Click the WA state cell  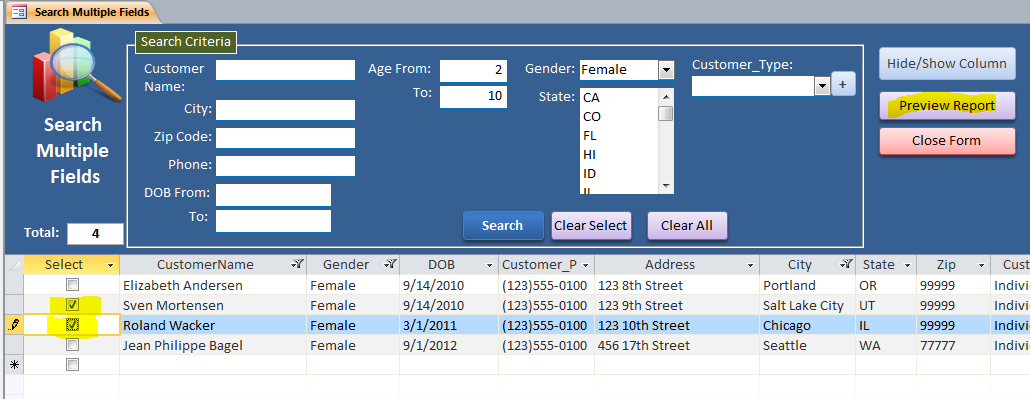[x=885, y=344]
